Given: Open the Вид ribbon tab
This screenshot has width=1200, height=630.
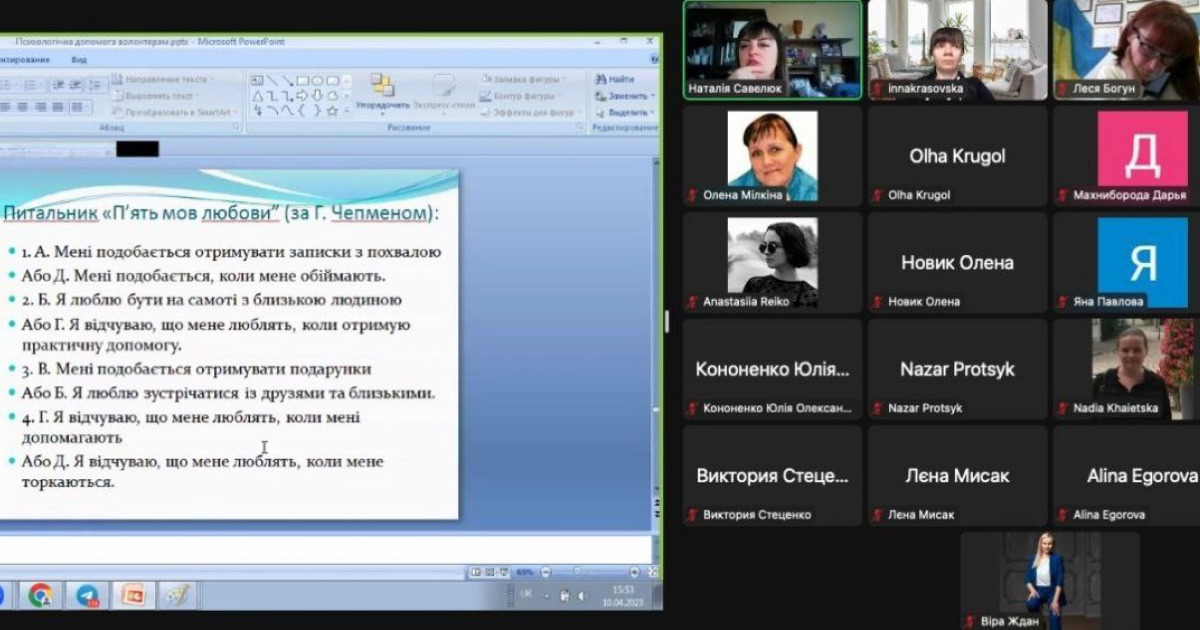Looking at the screenshot, I should pos(79,60).
